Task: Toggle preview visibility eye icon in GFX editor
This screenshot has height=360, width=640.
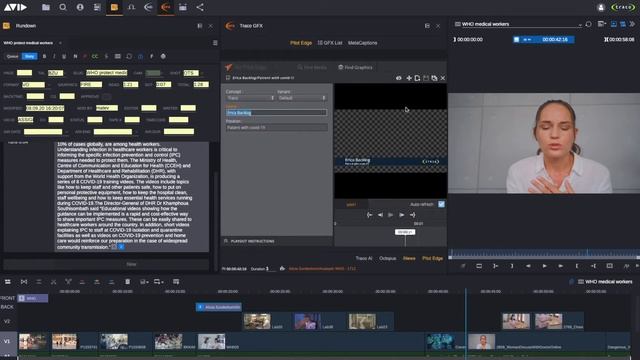Action: point(399,78)
